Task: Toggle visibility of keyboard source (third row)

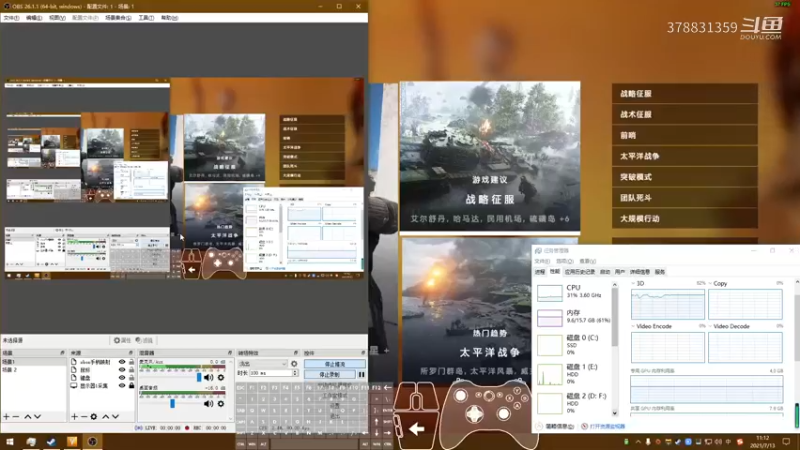Action: click(x=122, y=378)
